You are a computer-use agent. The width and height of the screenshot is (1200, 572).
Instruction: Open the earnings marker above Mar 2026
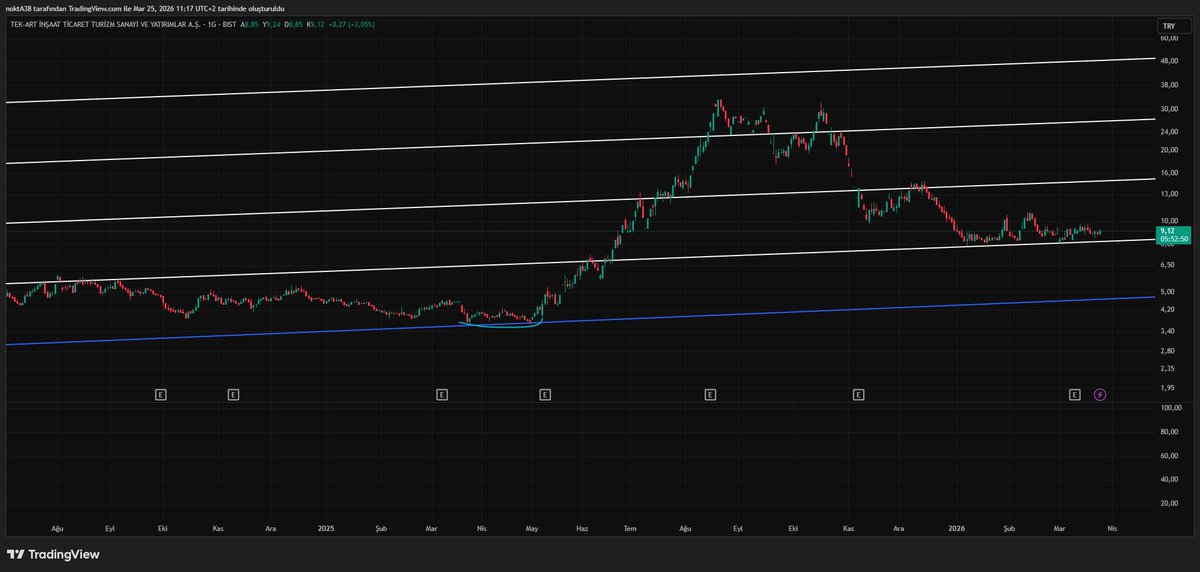pos(1075,395)
